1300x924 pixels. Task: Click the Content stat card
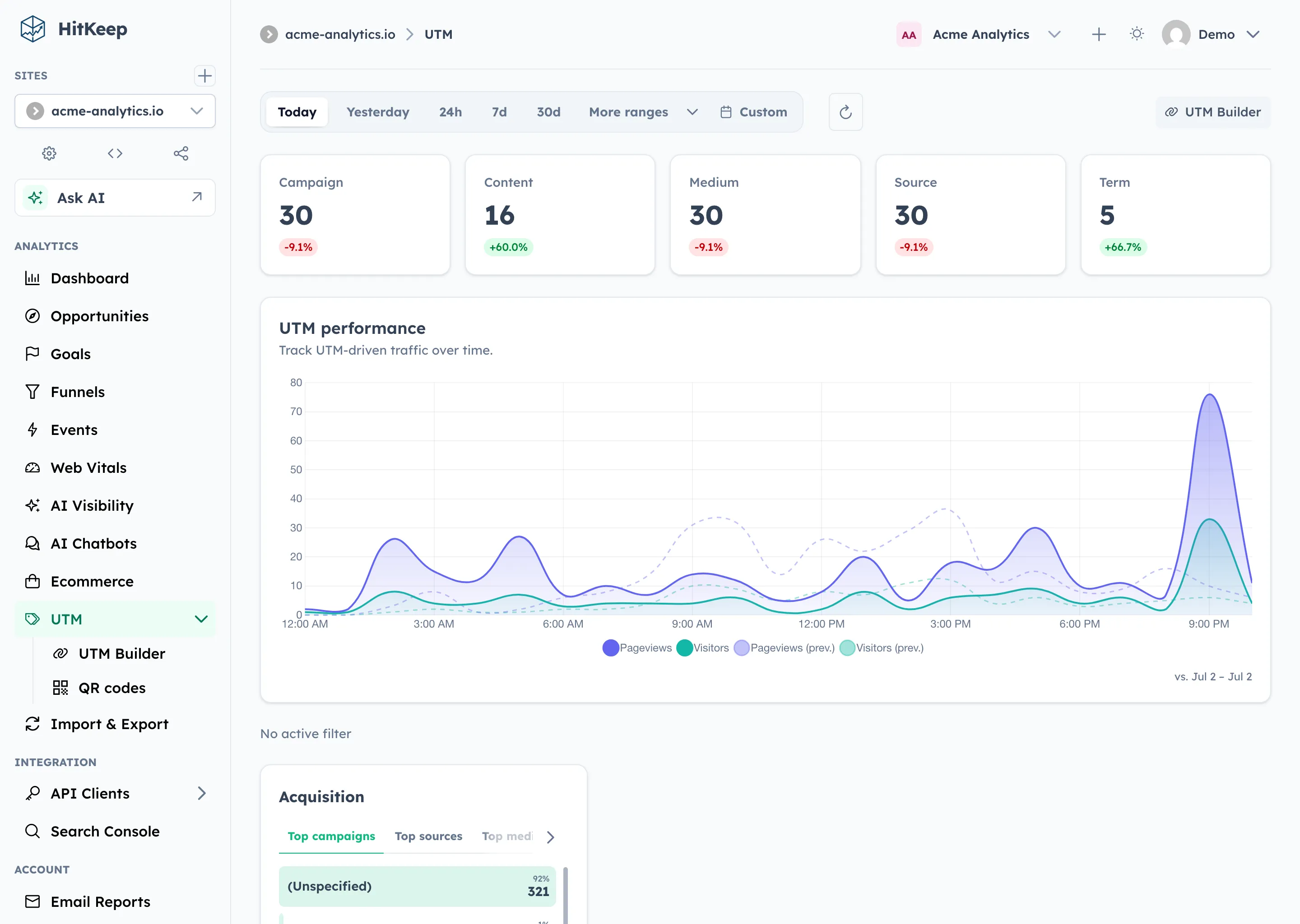[560, 215]
